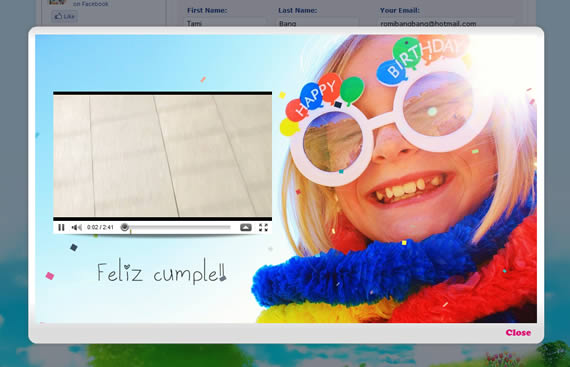Click the Facebook Like button behind popup

tap(64, 16)
